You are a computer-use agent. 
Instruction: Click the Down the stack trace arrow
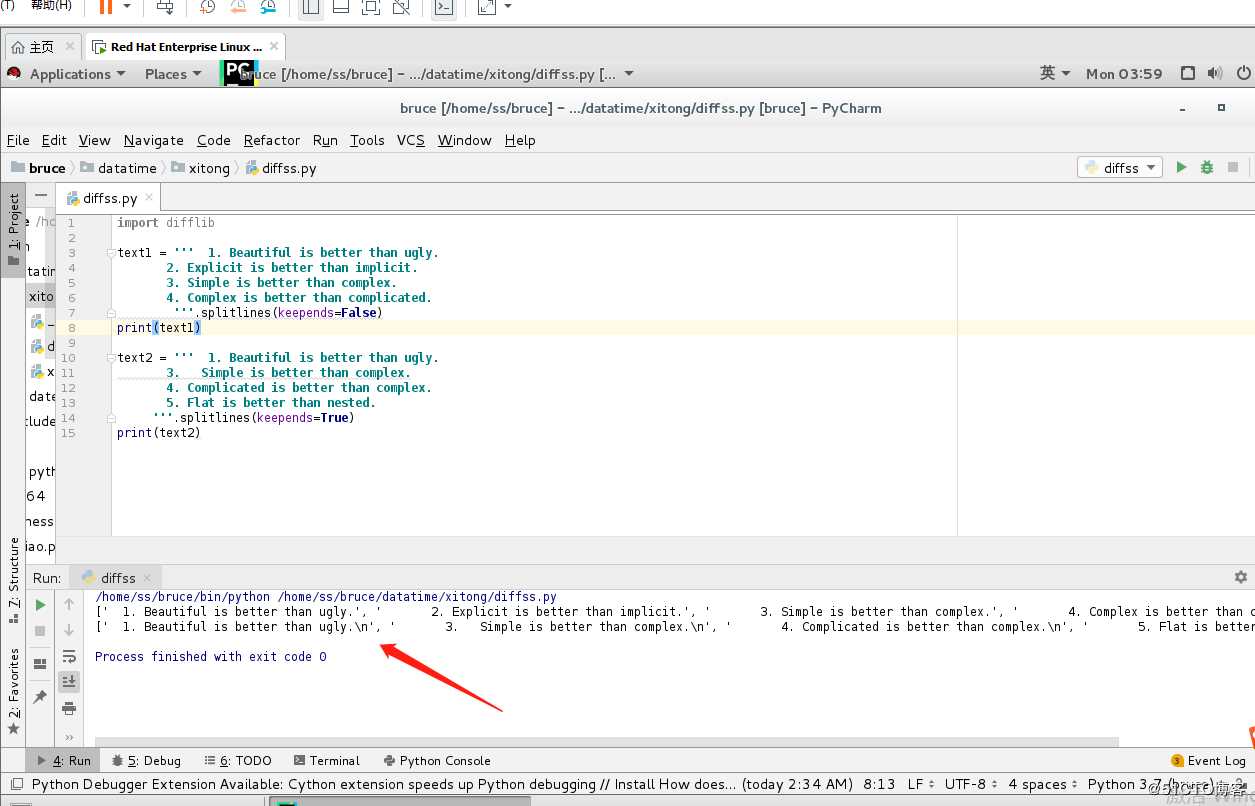69,630
